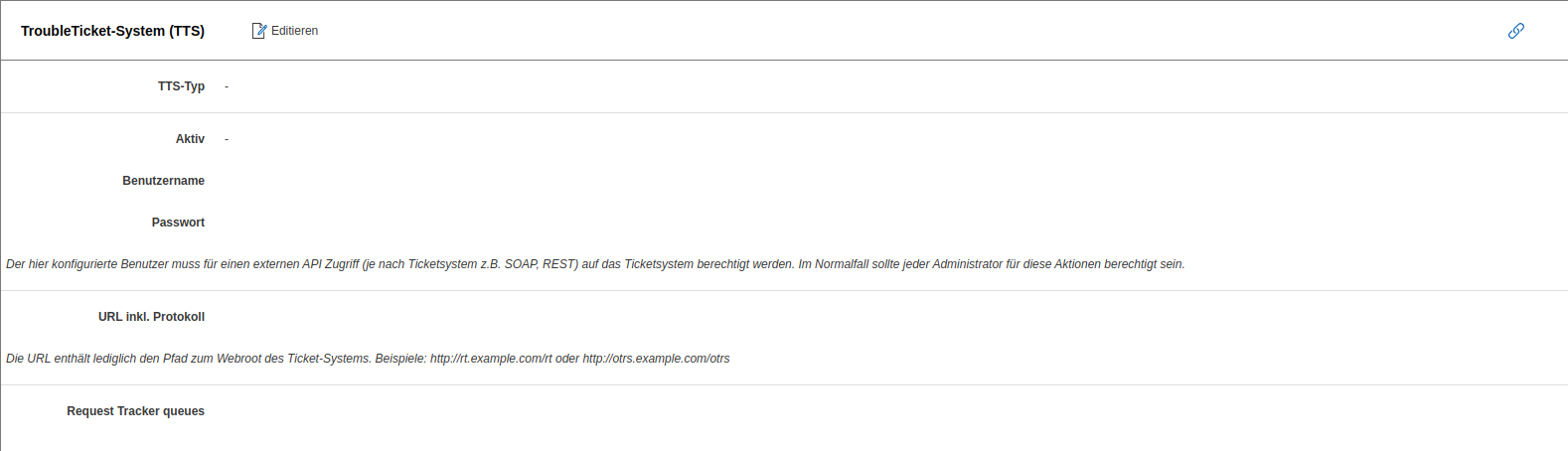Screen dimensions: 1568x451
Task: Click the URL inkl. Protokoll label
Action: click(x=151, y=317)
